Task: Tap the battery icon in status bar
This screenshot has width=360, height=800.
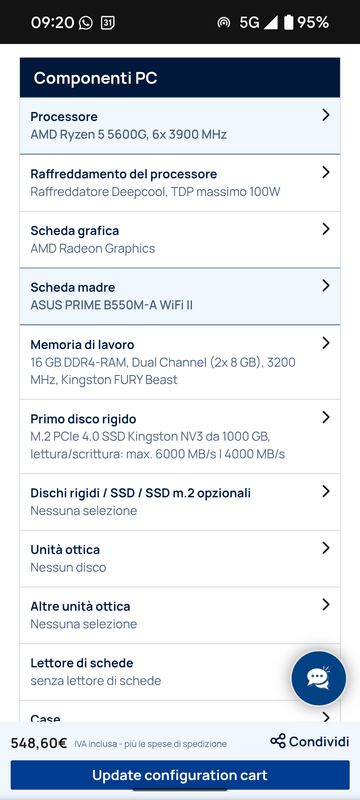Action: tap(289, 22)
